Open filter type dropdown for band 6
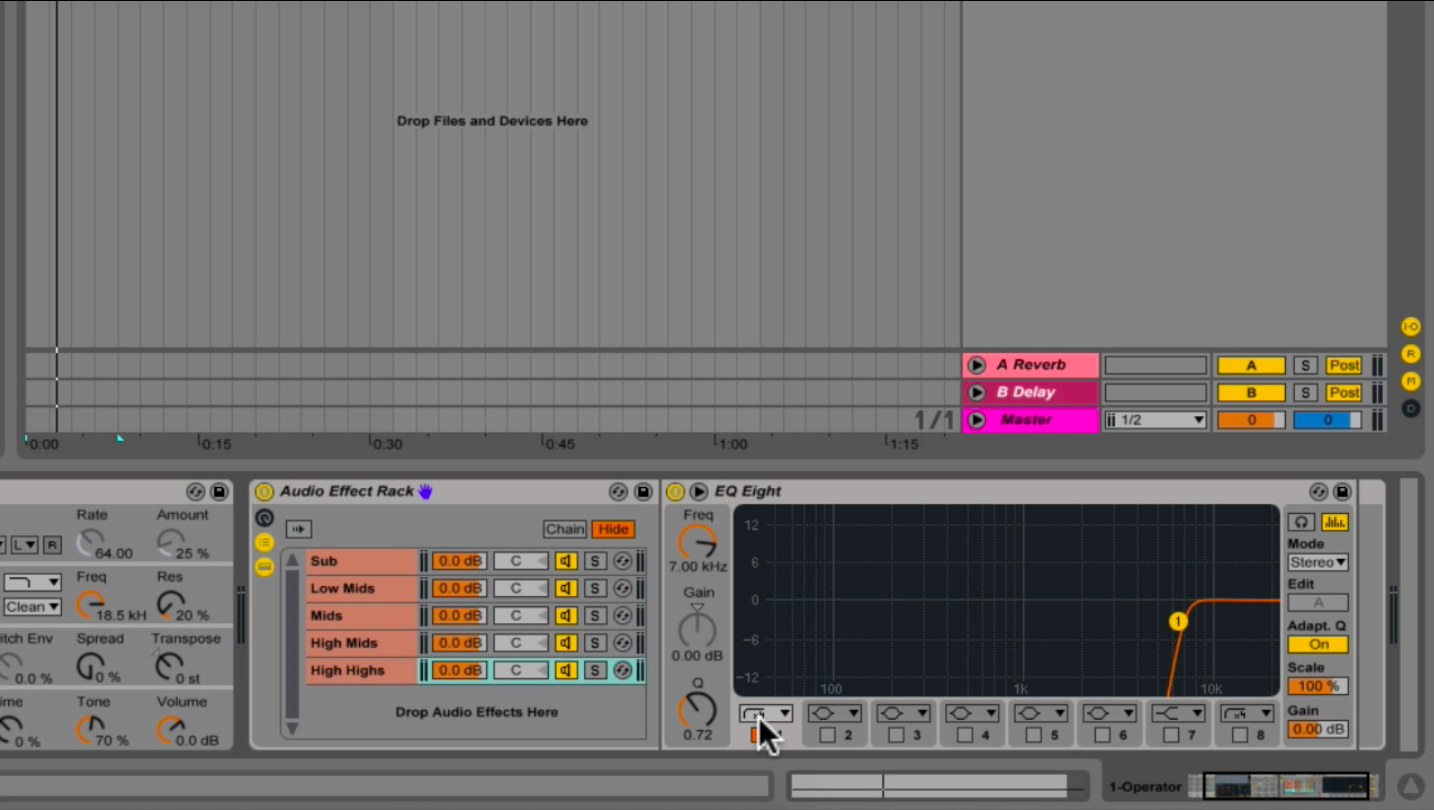The width and height of the screenshot is (1434, 810). (x=1110, y=713)
